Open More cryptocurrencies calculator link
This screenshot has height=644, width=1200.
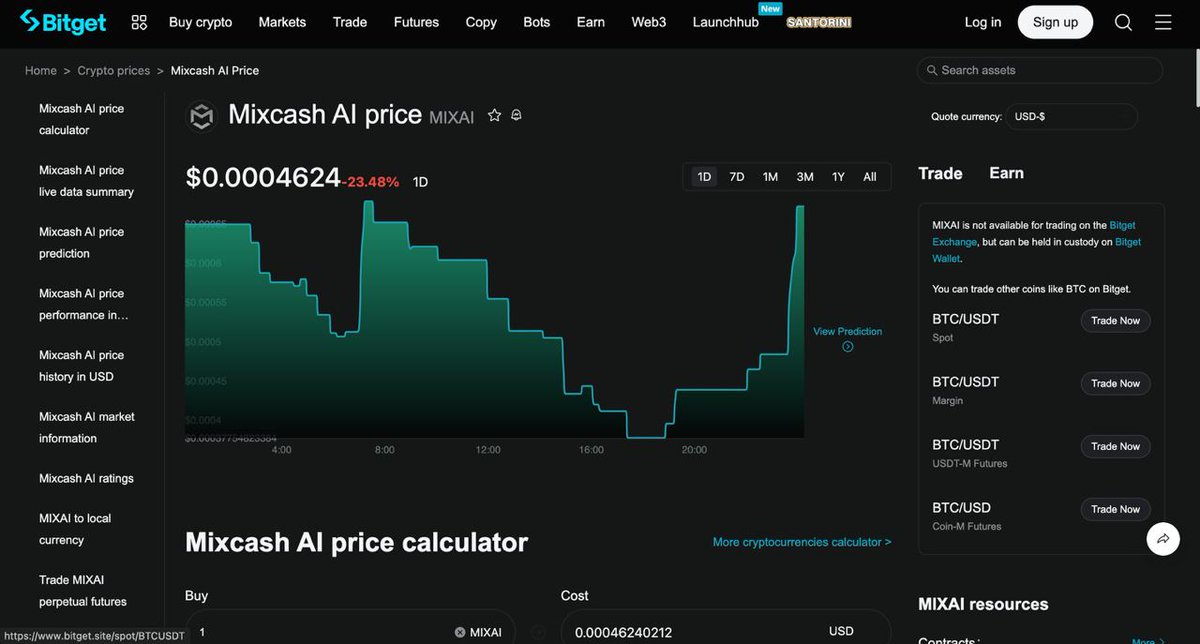802,542
